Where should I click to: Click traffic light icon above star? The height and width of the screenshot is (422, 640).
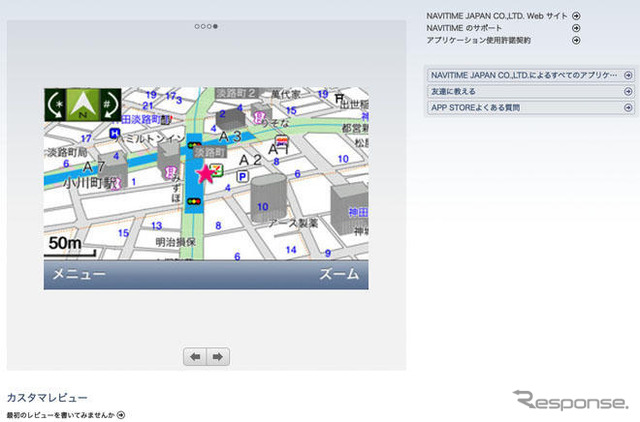[194, 145]
